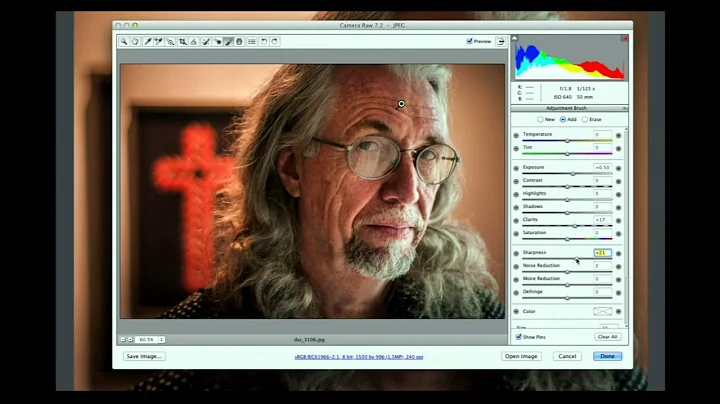
Task: Click the Save Image... button
Action: point(144,356)
